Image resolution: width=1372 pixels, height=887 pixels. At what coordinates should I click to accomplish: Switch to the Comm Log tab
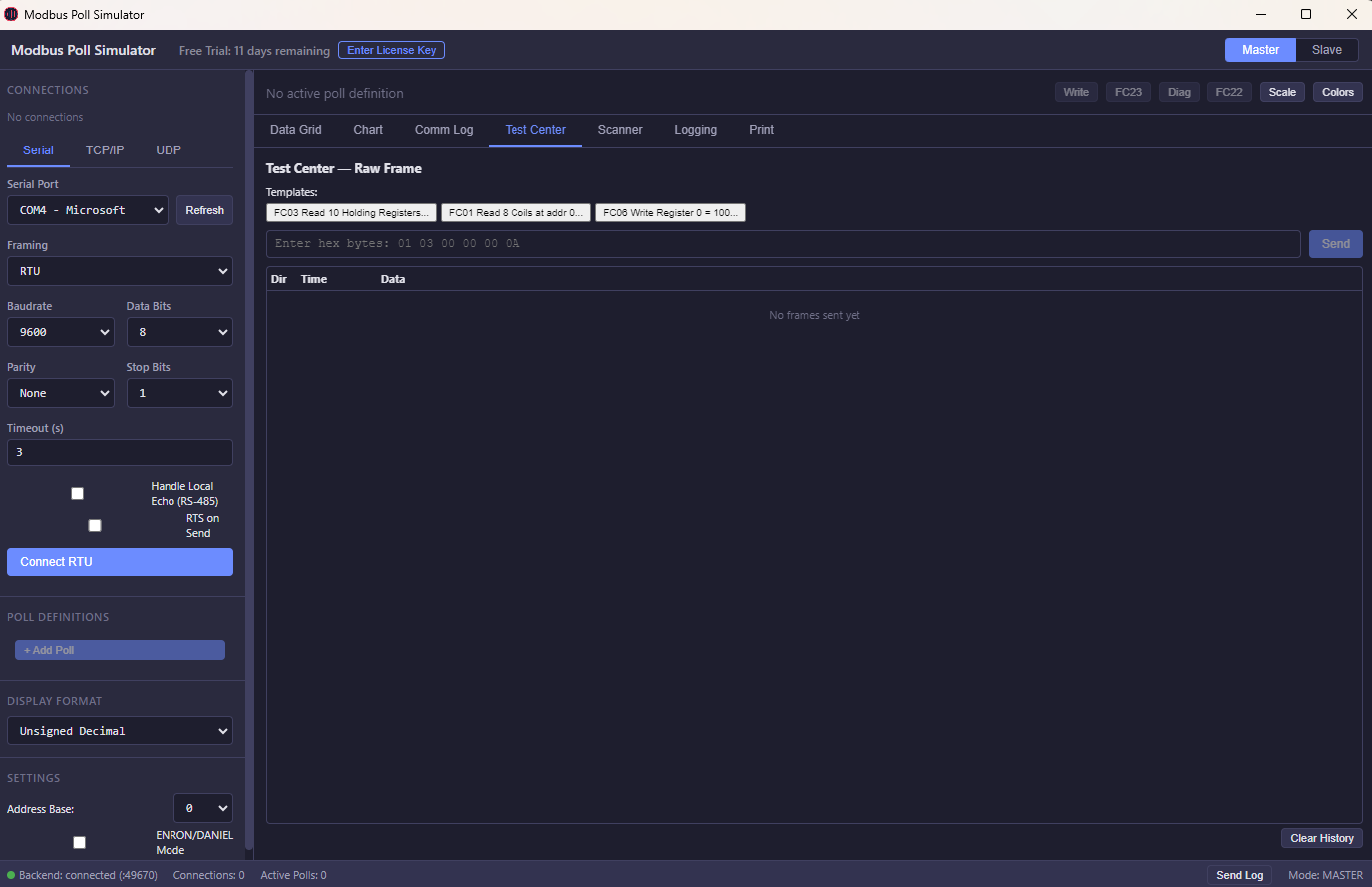point(443,130)
